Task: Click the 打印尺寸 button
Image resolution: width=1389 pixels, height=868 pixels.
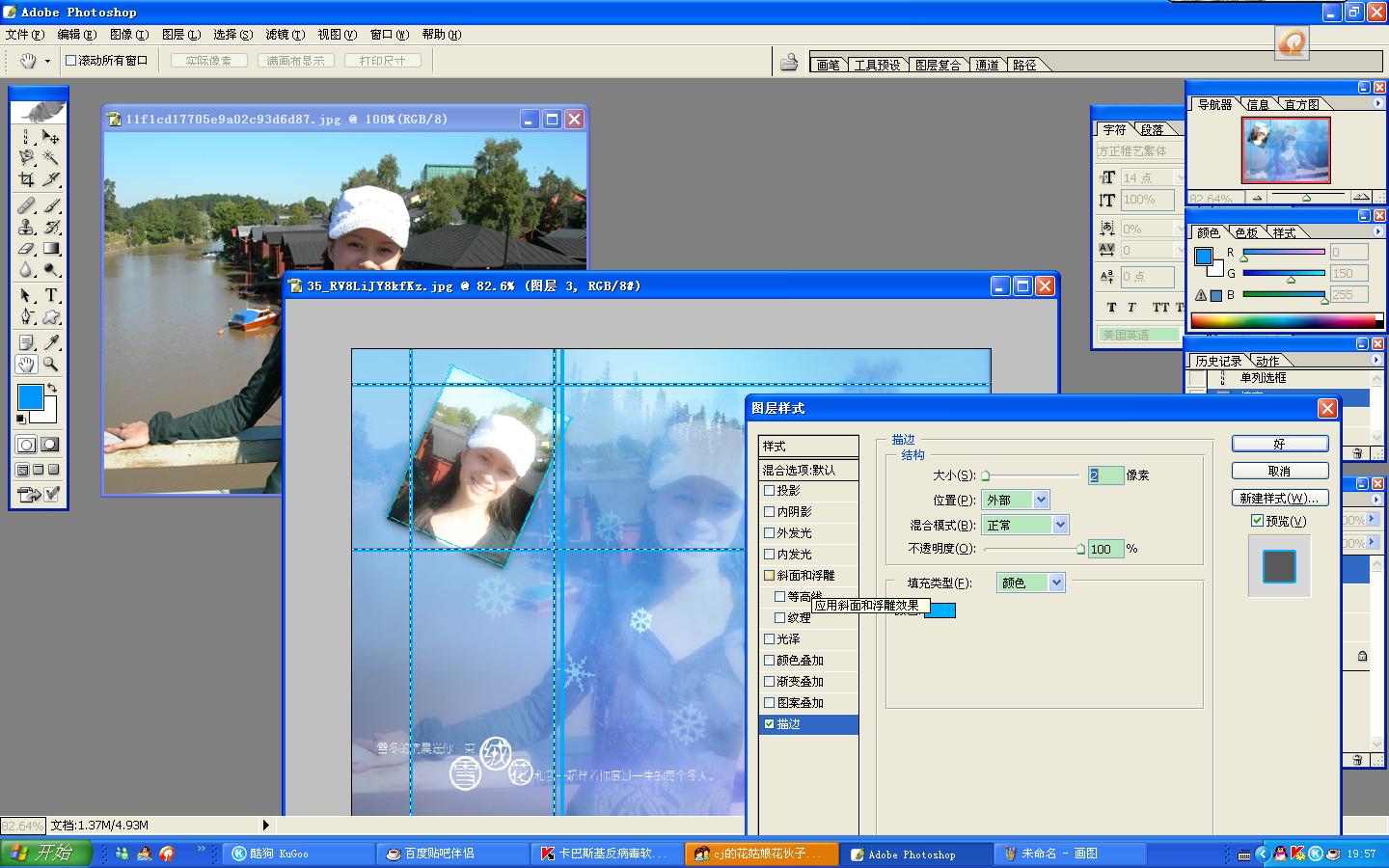Action: (x=383, y=60)
